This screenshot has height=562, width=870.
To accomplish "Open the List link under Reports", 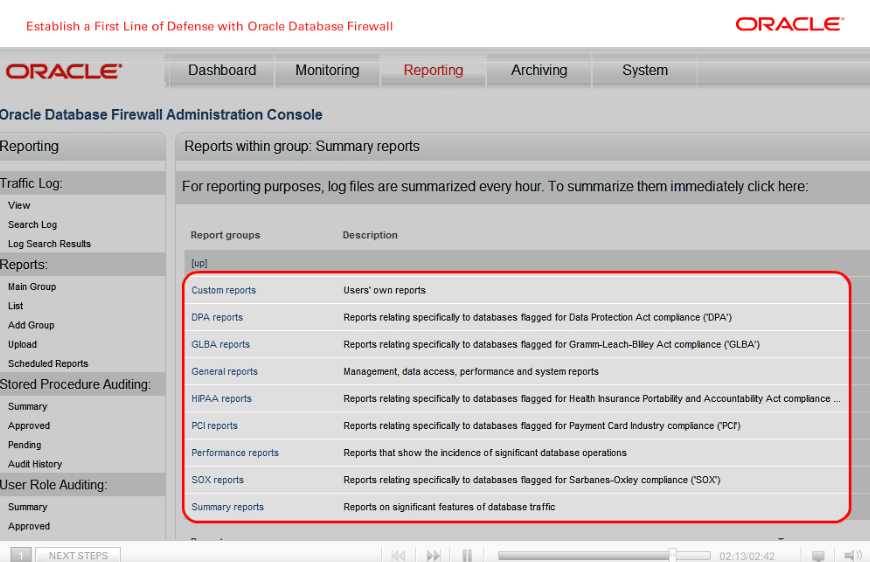I will (16, 306).
